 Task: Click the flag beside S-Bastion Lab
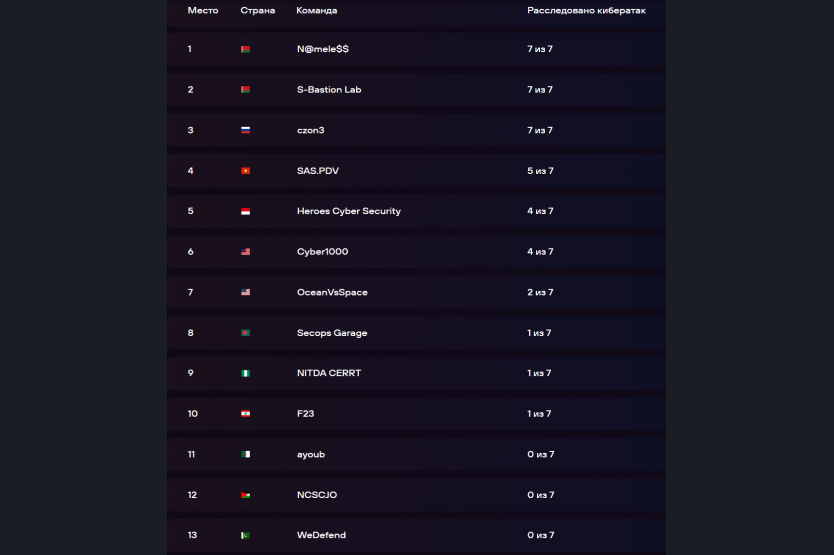[x=245, y=90]
